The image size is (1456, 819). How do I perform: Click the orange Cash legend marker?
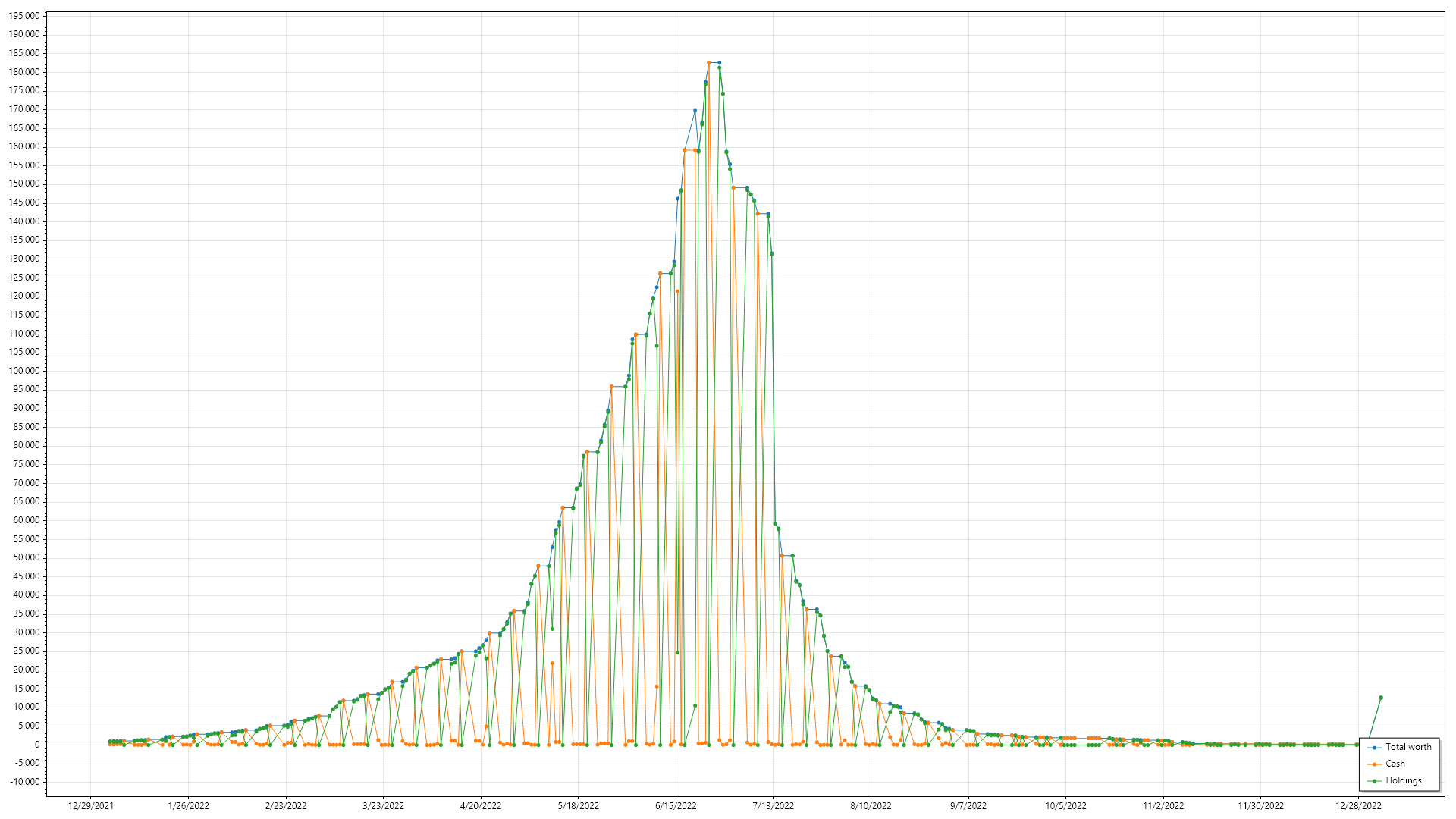(x=1374, y=764)
